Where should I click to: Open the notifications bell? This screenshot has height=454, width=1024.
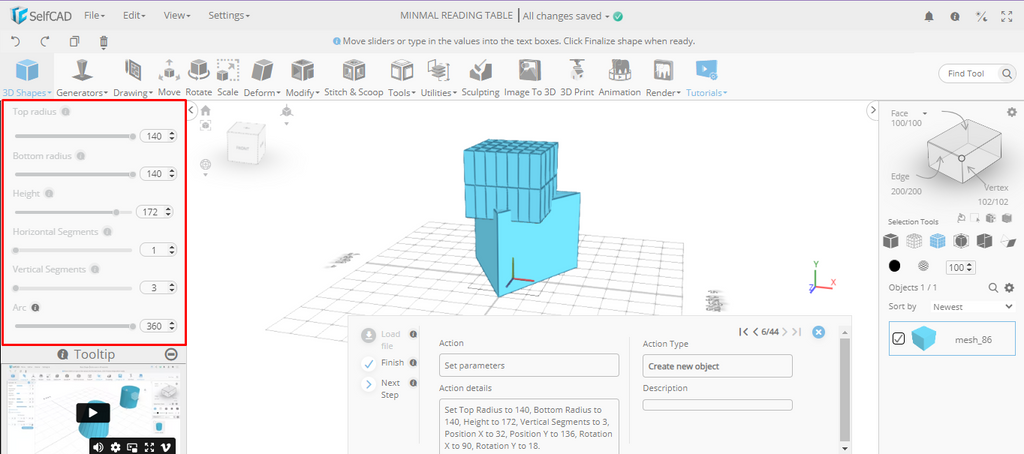(929, 16)
